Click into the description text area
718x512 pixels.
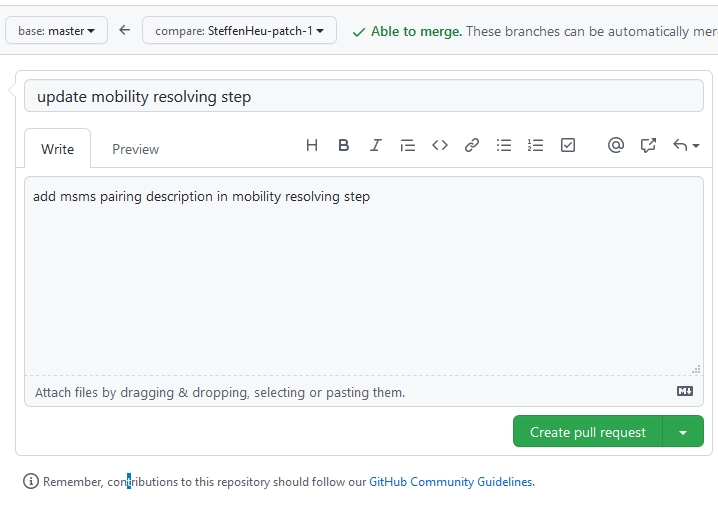(364, 276)
